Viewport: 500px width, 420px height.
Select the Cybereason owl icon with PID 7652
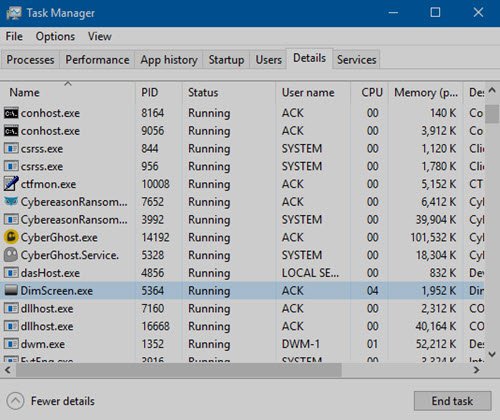pos(11,201)
